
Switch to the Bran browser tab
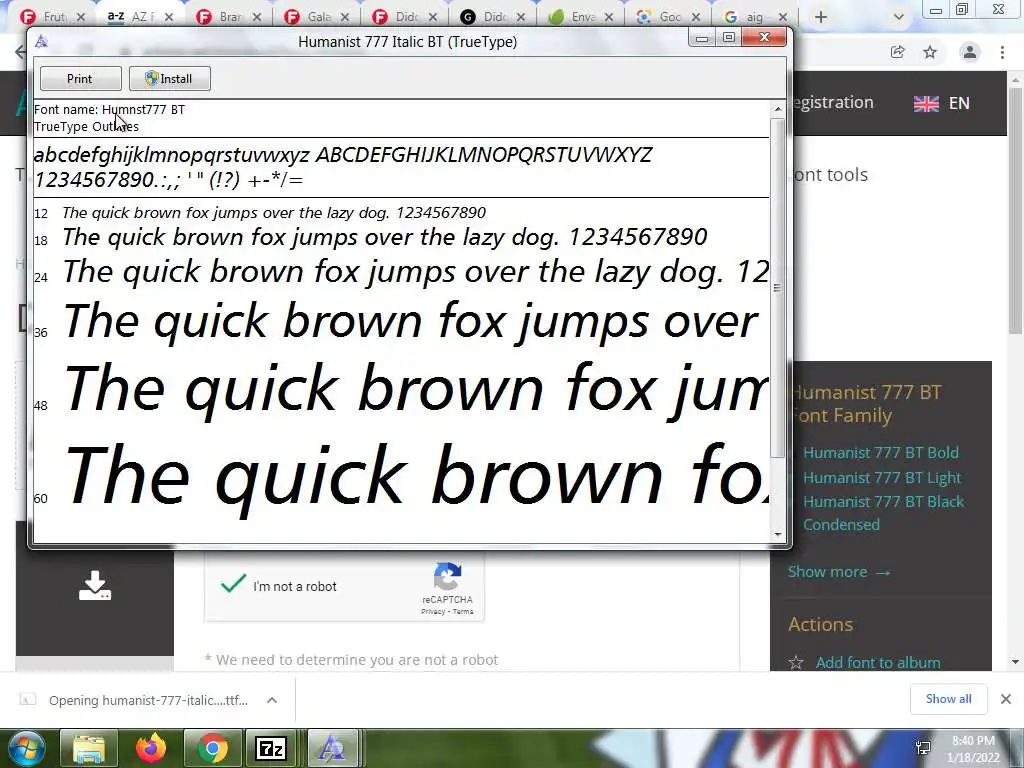229,16
